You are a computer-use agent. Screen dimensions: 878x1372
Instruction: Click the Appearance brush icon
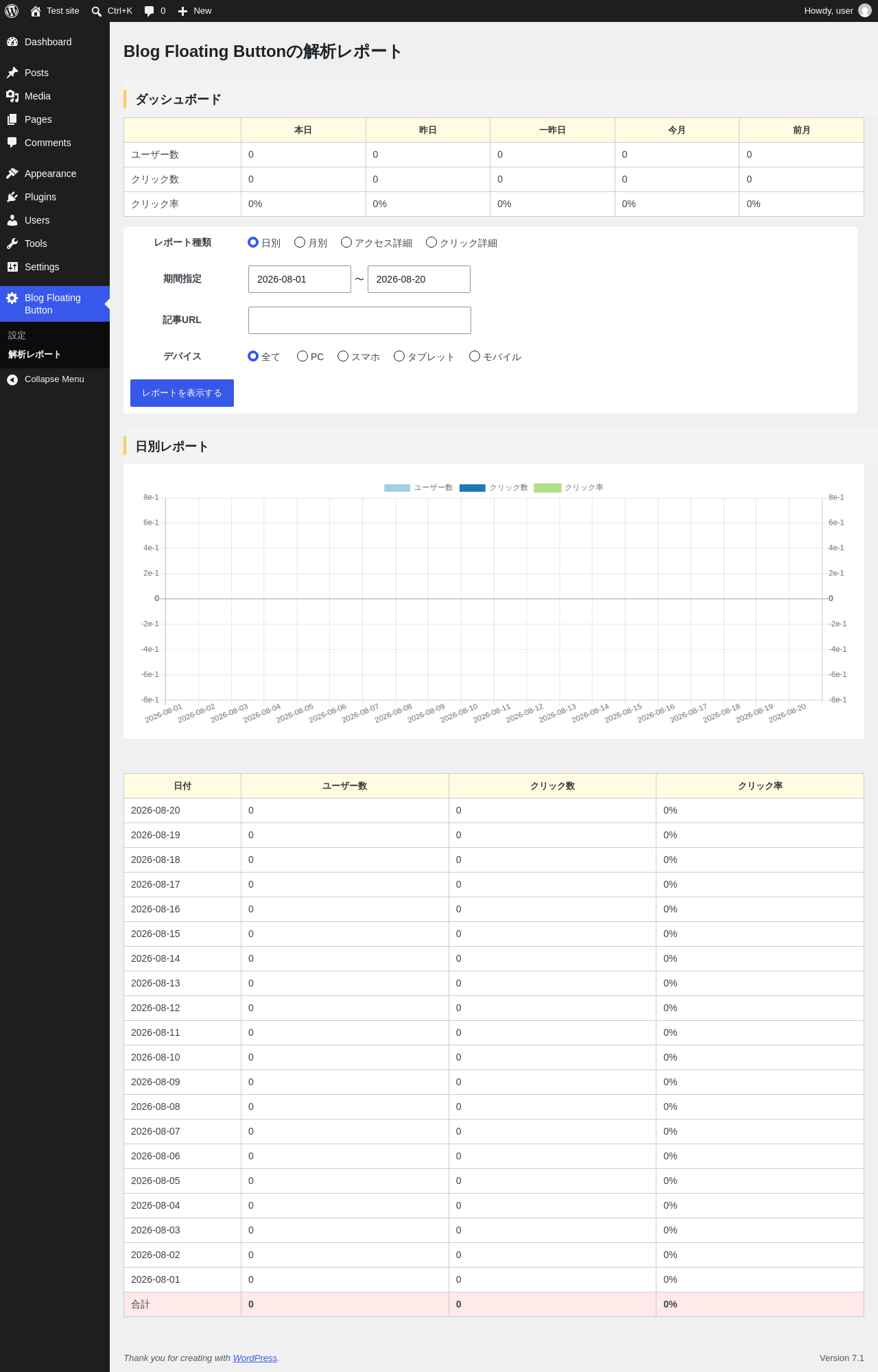tap(12, 174)
